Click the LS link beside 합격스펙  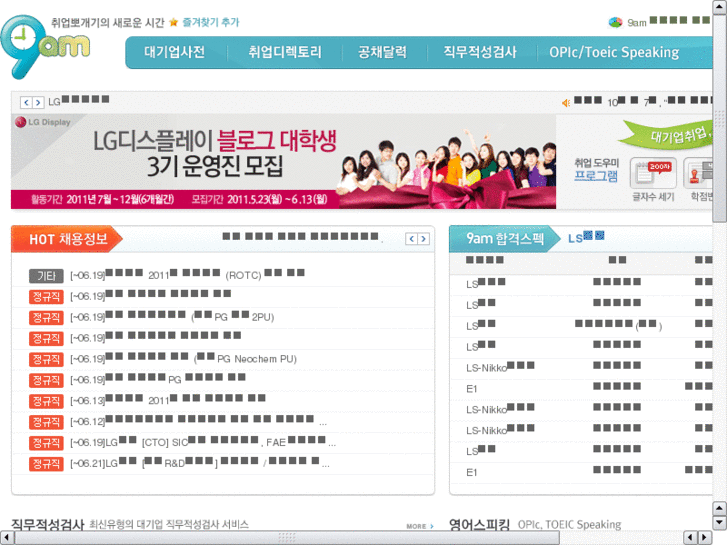586,237
